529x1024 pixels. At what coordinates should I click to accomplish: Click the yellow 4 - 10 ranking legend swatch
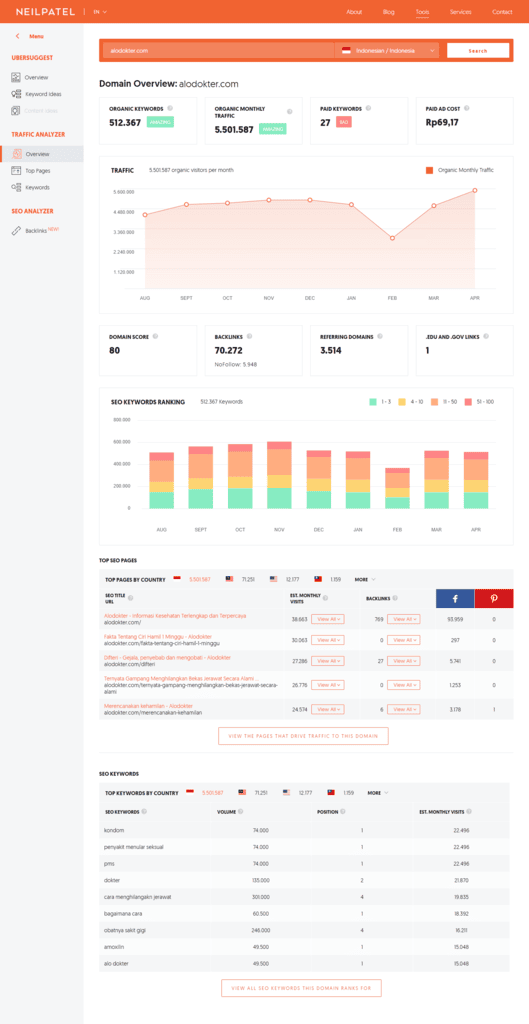pyautogui.click(x=403, y=402)
